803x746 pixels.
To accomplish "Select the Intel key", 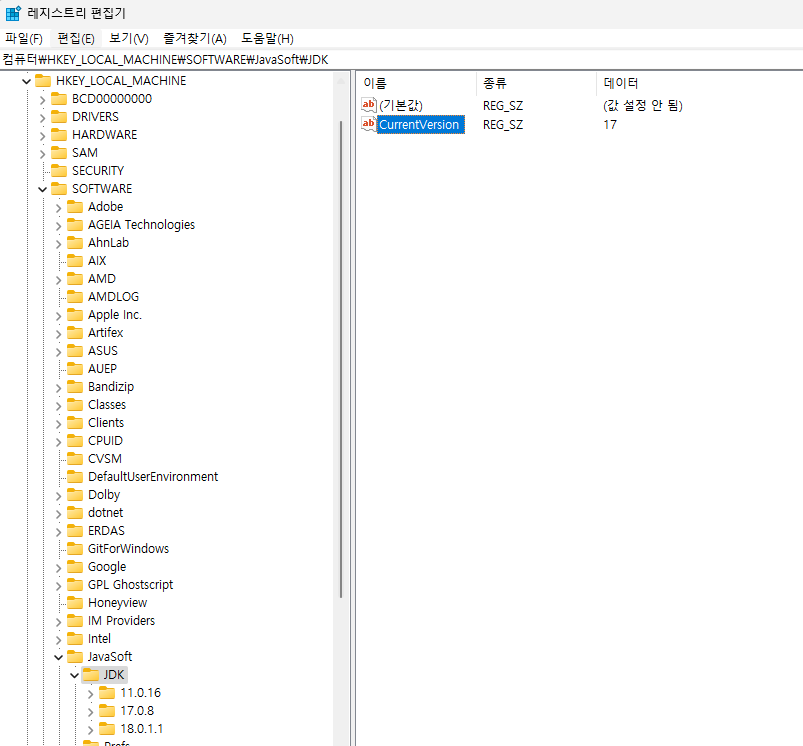I will (x=99, y=638).
